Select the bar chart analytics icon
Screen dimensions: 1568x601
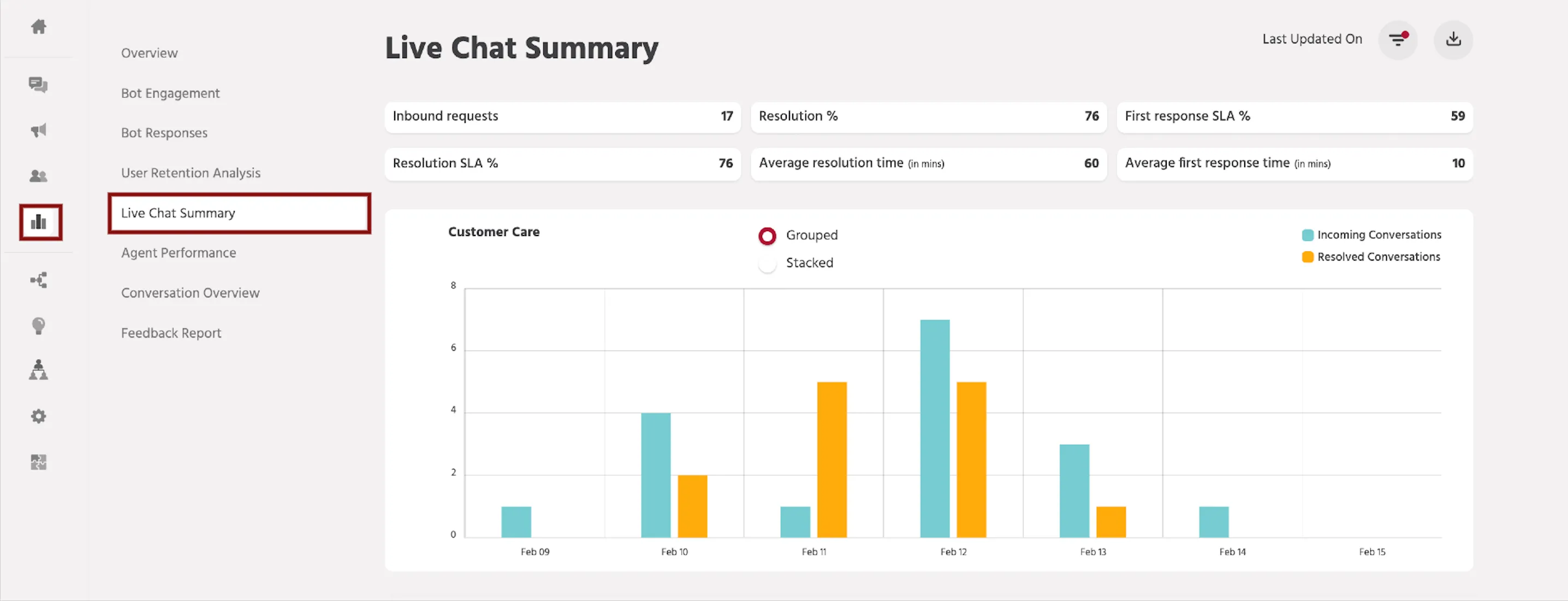point(40,222)
